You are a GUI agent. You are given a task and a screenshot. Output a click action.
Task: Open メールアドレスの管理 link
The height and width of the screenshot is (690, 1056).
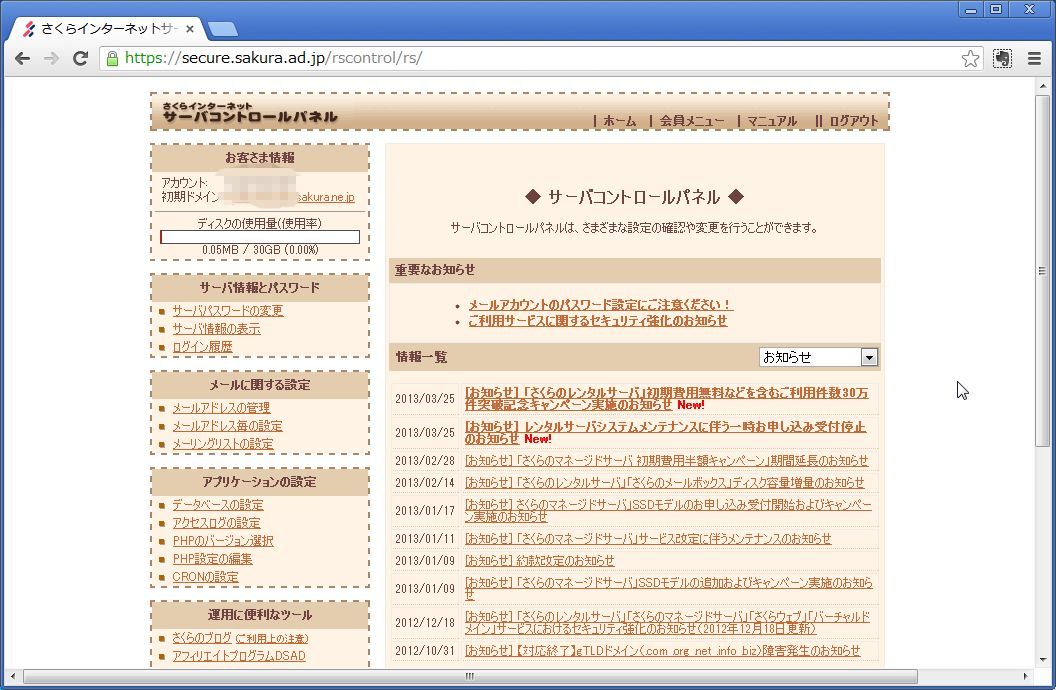221,408
